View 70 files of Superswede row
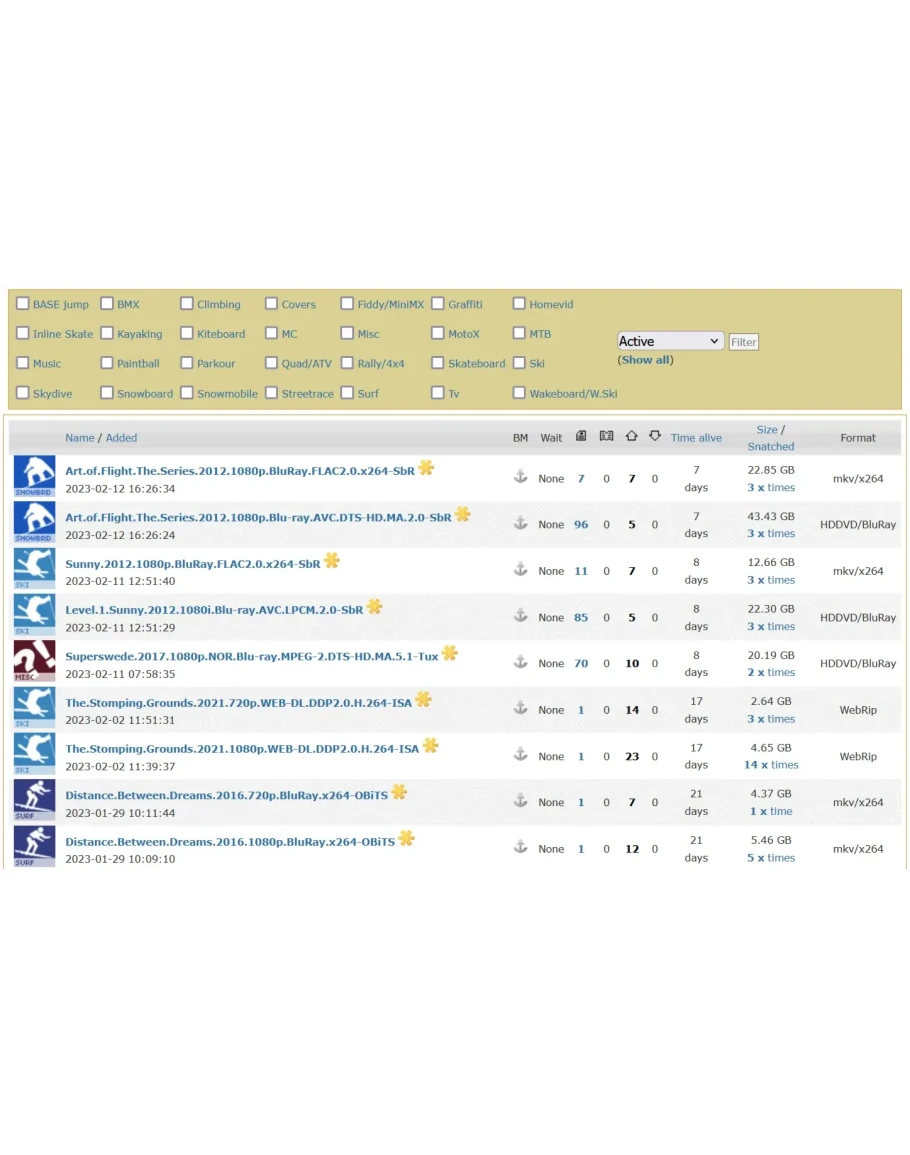The height and width of the screenshot is (1155, 910). (x=581, y=663)
